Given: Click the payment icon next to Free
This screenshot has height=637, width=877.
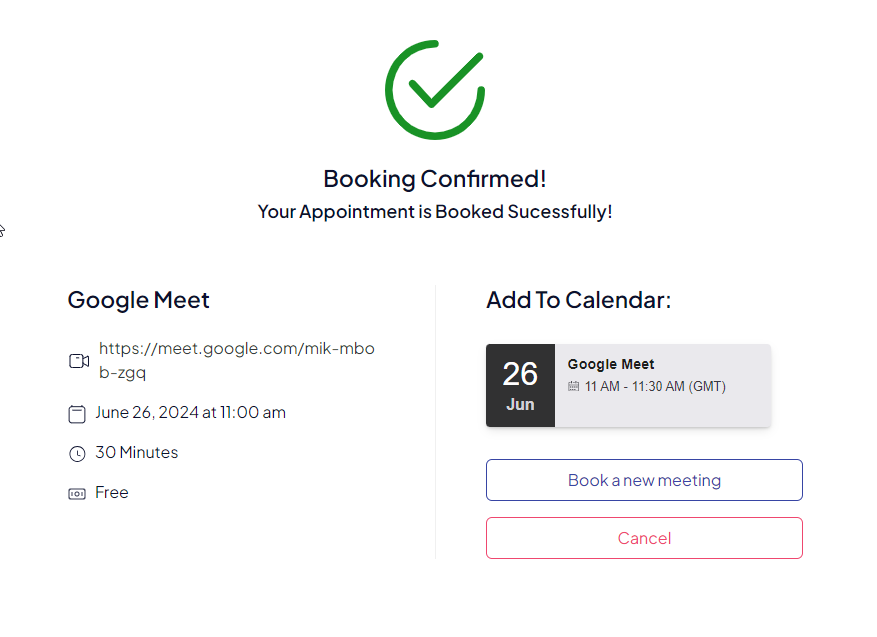Looking at the screenshot, I should [x=78, y=492].
